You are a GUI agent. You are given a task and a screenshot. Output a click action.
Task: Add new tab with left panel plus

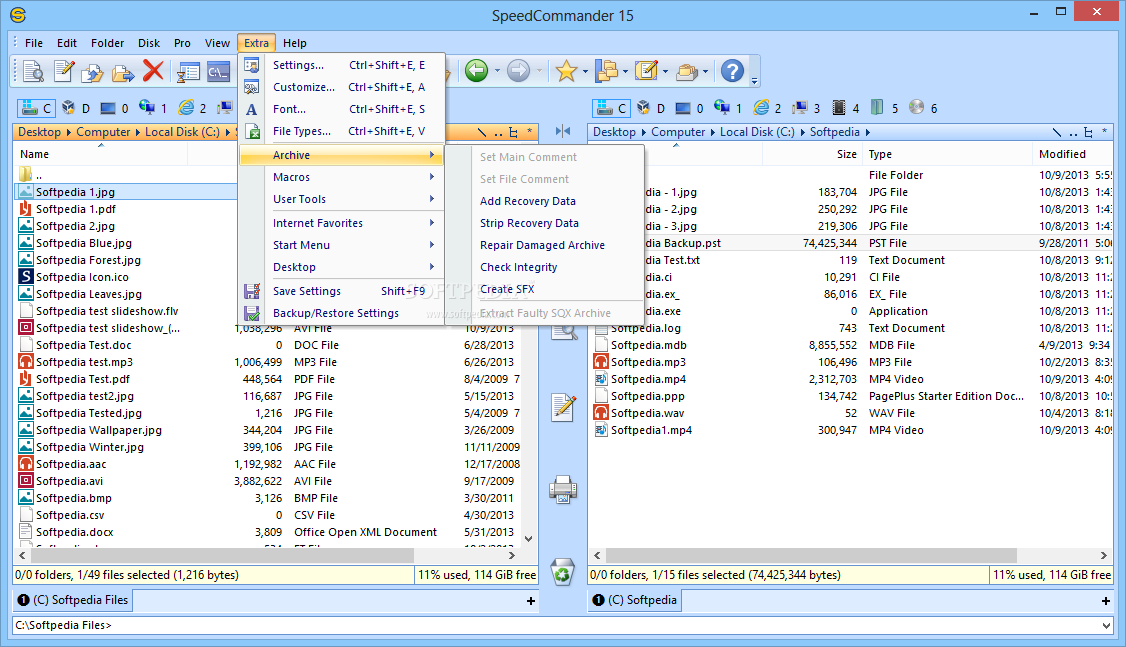531,601
